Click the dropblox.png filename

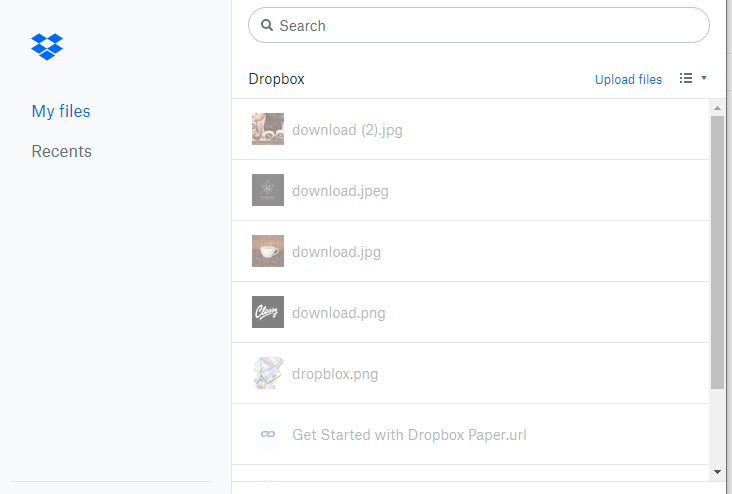point(335,374)
